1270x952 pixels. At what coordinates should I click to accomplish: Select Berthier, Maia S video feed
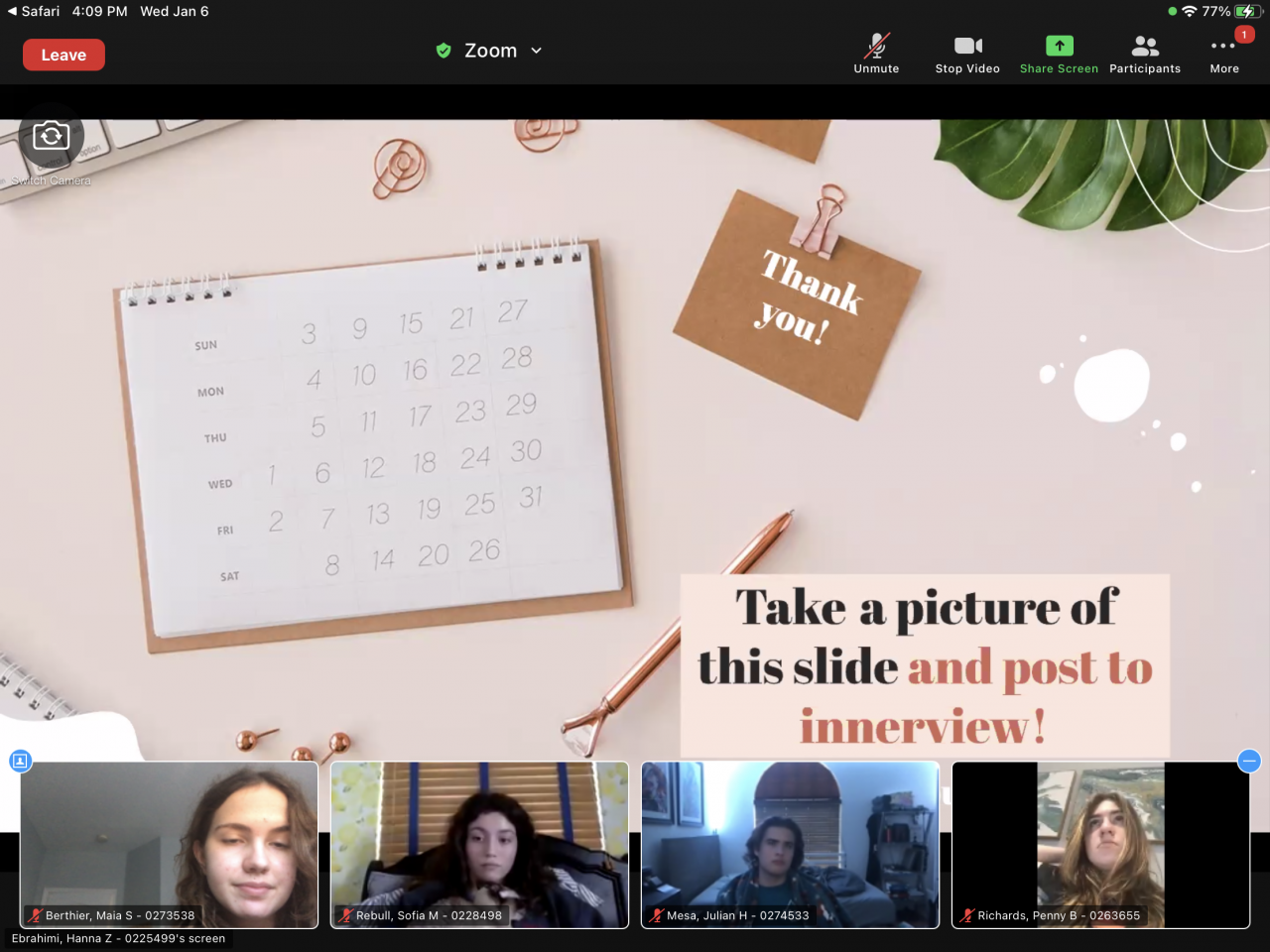click(x=170, y=845)
